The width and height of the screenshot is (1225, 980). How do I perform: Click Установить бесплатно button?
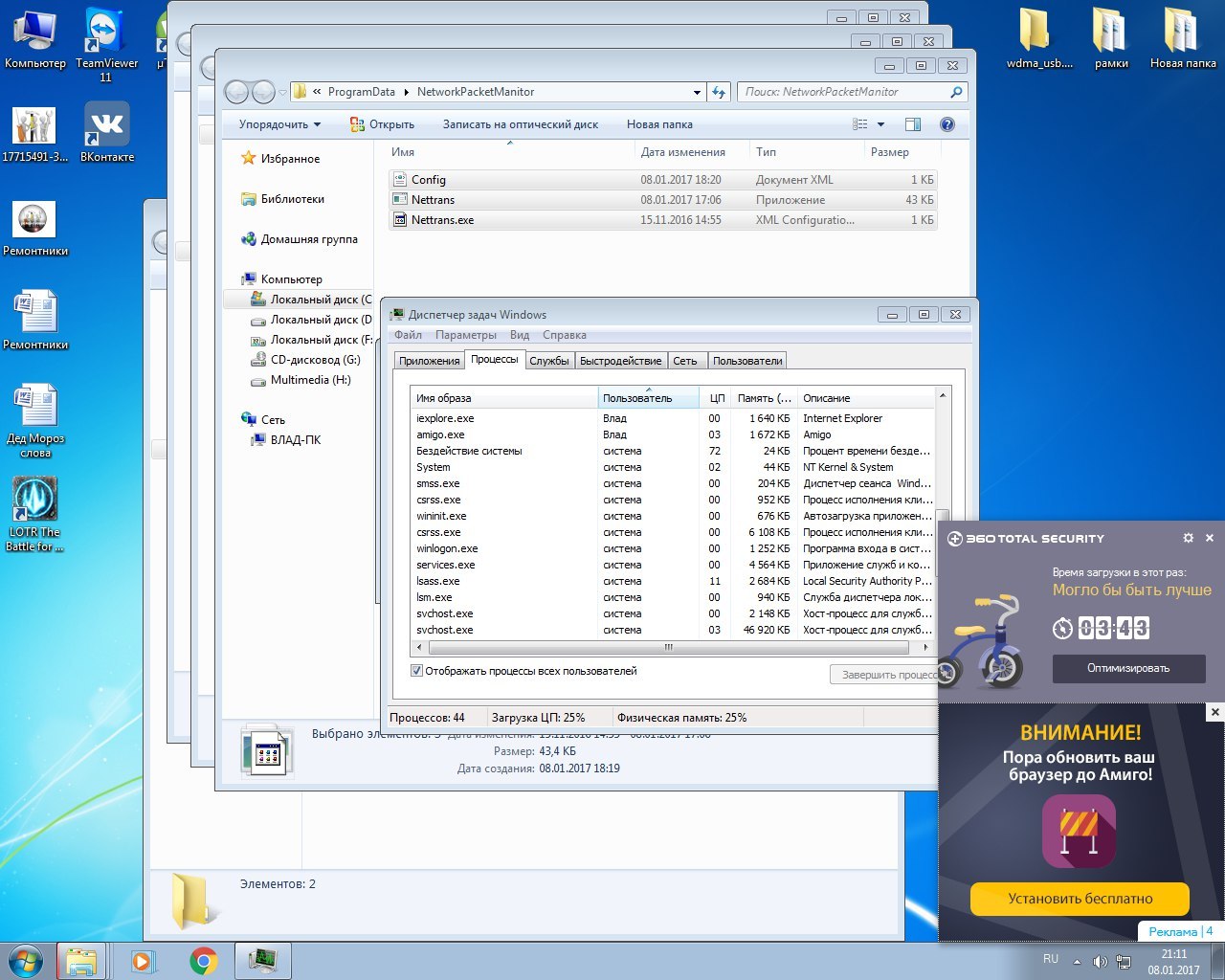click(1080, 899)
